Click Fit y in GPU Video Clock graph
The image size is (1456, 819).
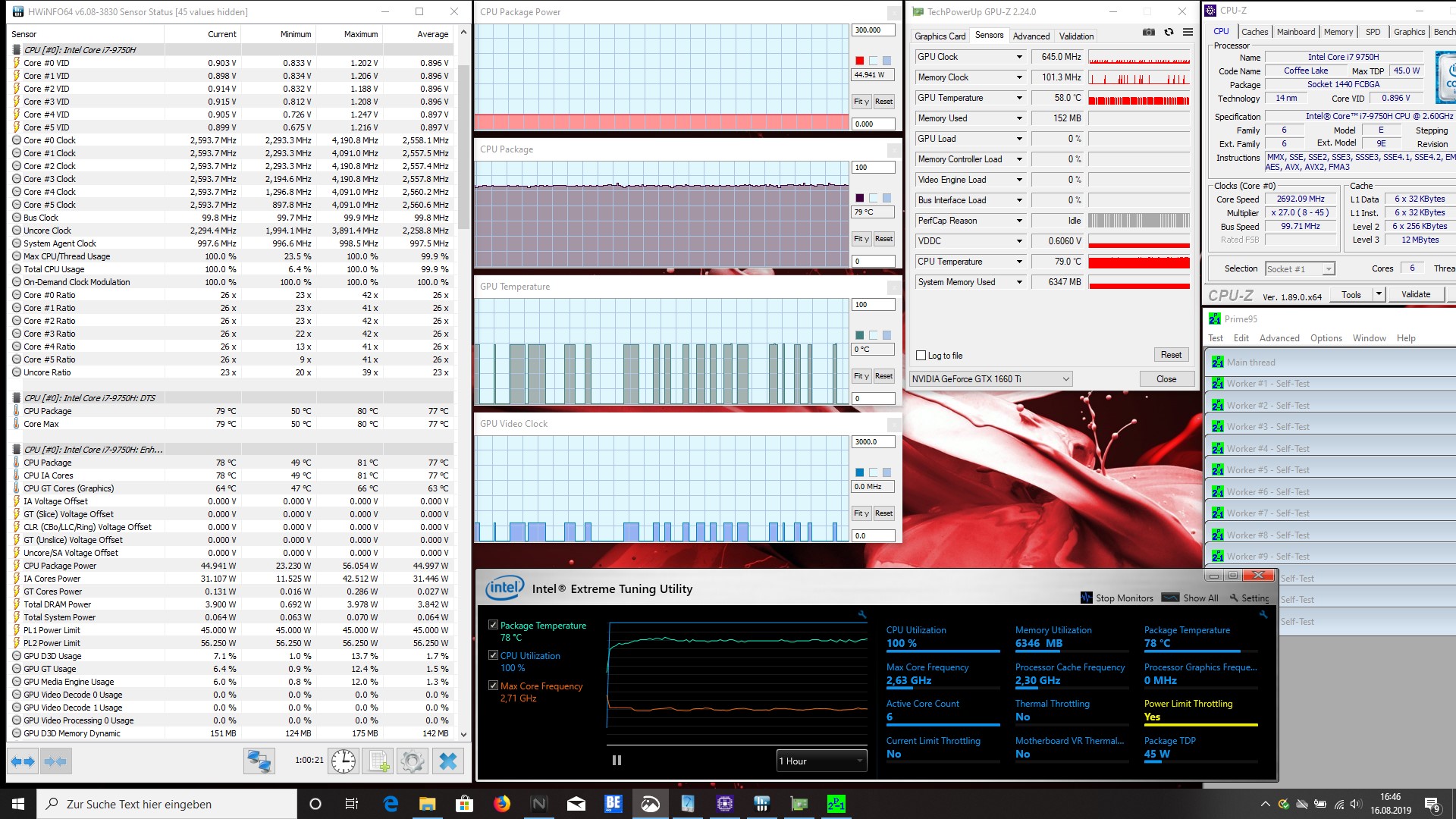point(861,513)
